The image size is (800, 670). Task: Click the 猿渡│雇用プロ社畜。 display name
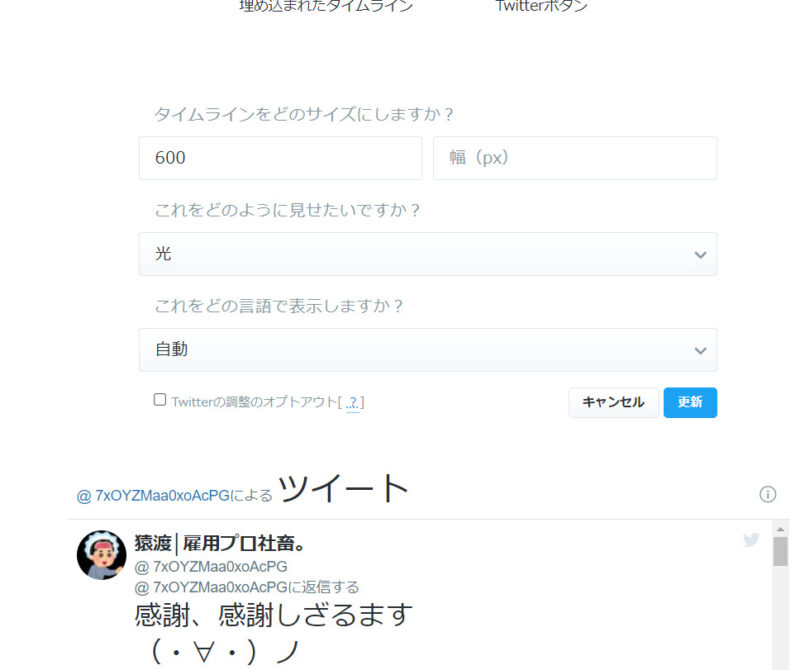click(x=220, y=543)
